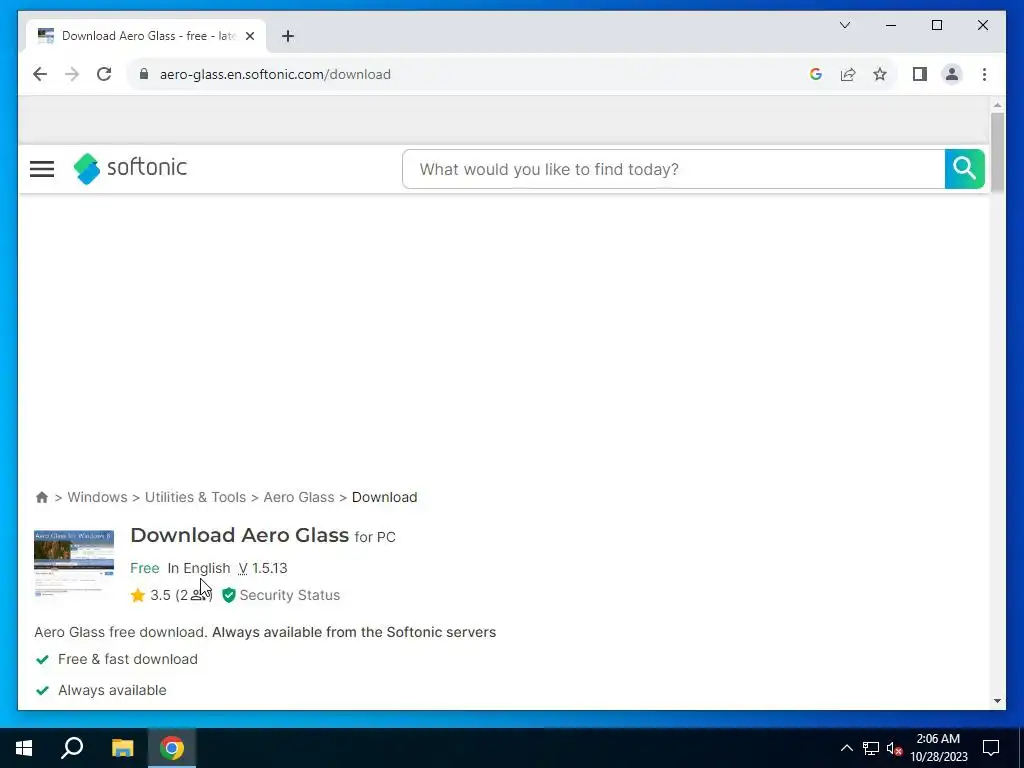Click the 'Always available' text
This screenshot has height=768, width=1024.
[x=112, y=690]
